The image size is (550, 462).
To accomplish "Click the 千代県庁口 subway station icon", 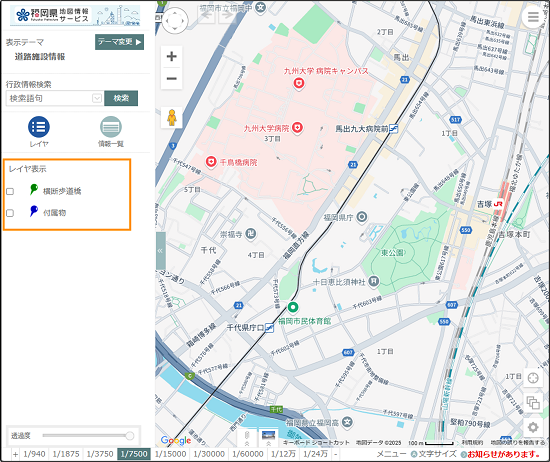I will coord(269,328).
